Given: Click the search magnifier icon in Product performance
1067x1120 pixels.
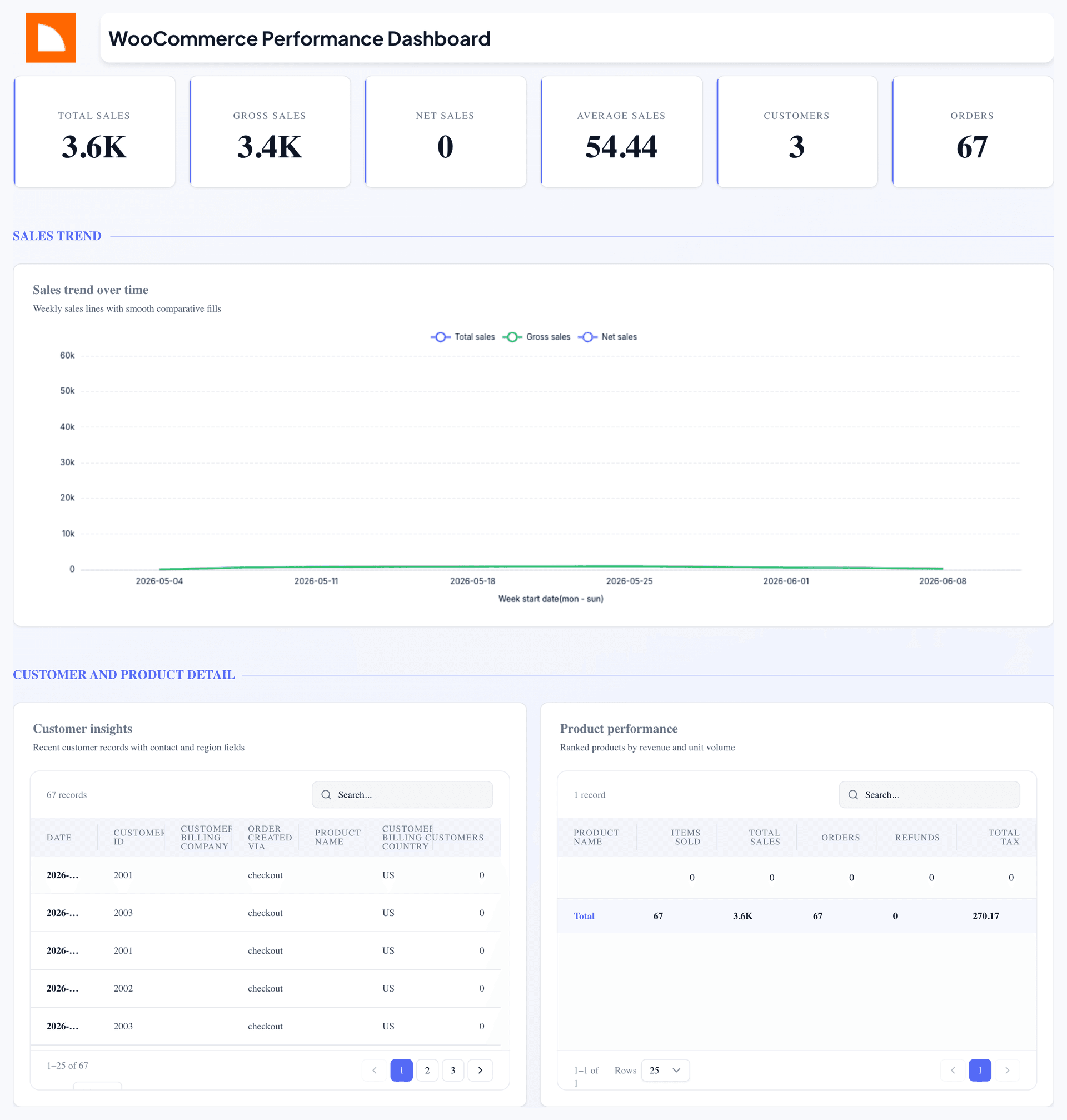Looking at the screenshot, I should [853, 795].
